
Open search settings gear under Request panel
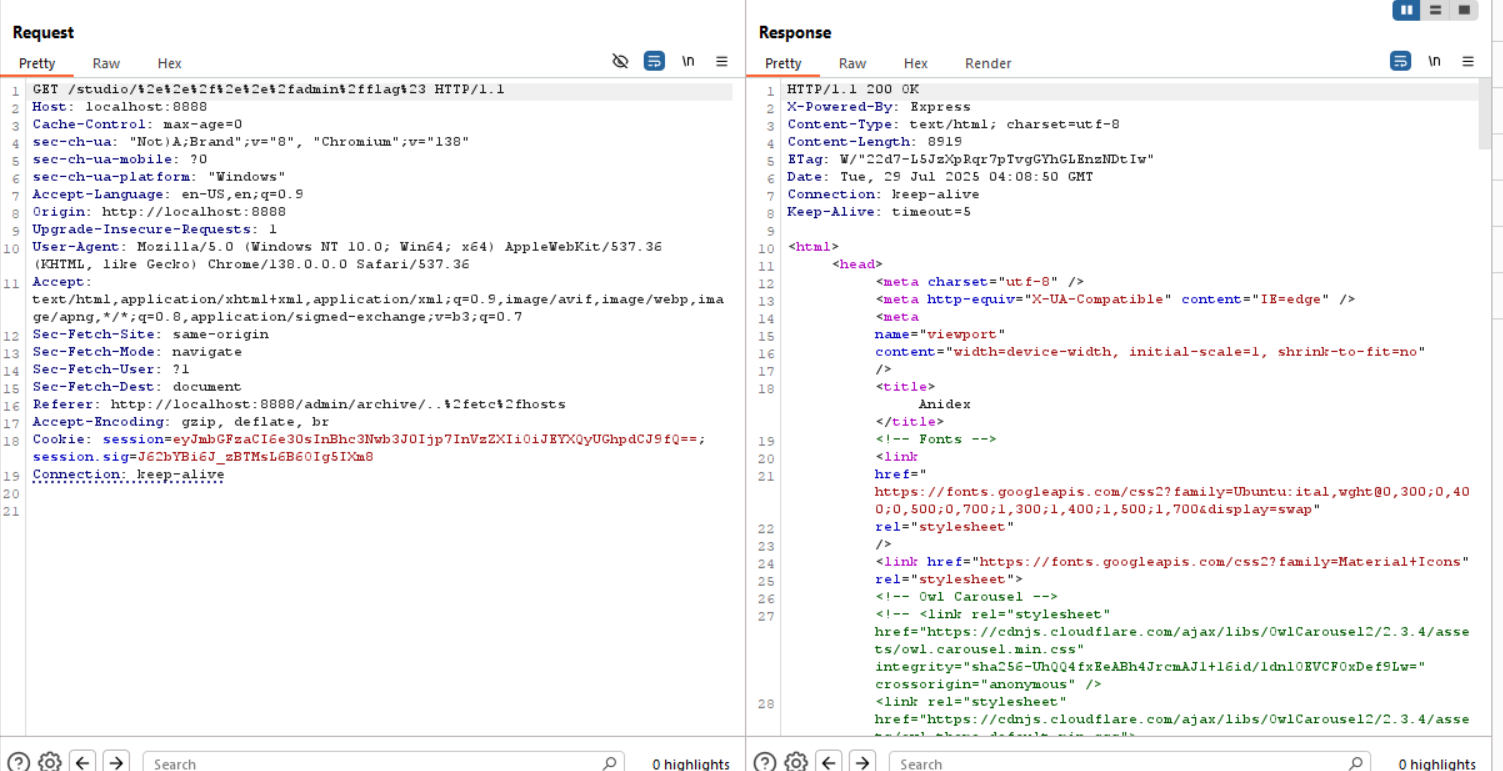pyautogui.click(x=50, y=763)
